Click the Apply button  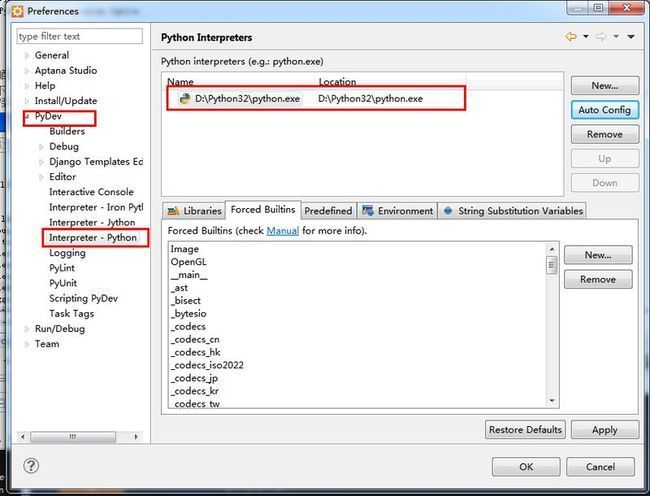[605, 430]
